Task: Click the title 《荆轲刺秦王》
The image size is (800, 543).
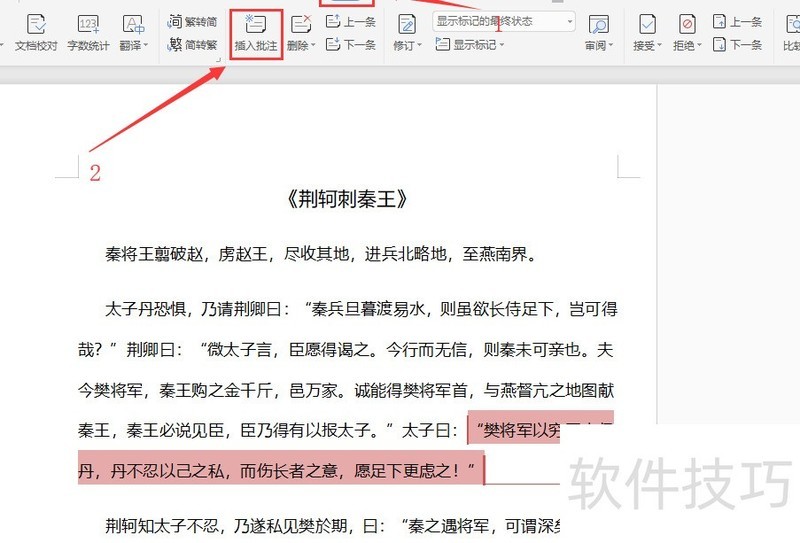Action: point(347,200)
